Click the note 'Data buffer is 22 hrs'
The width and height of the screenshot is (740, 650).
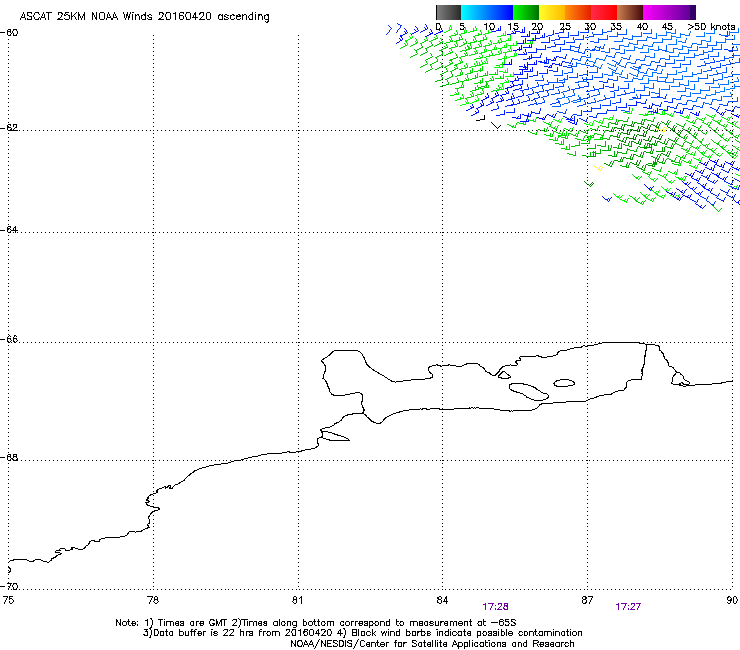coord(204,633)
